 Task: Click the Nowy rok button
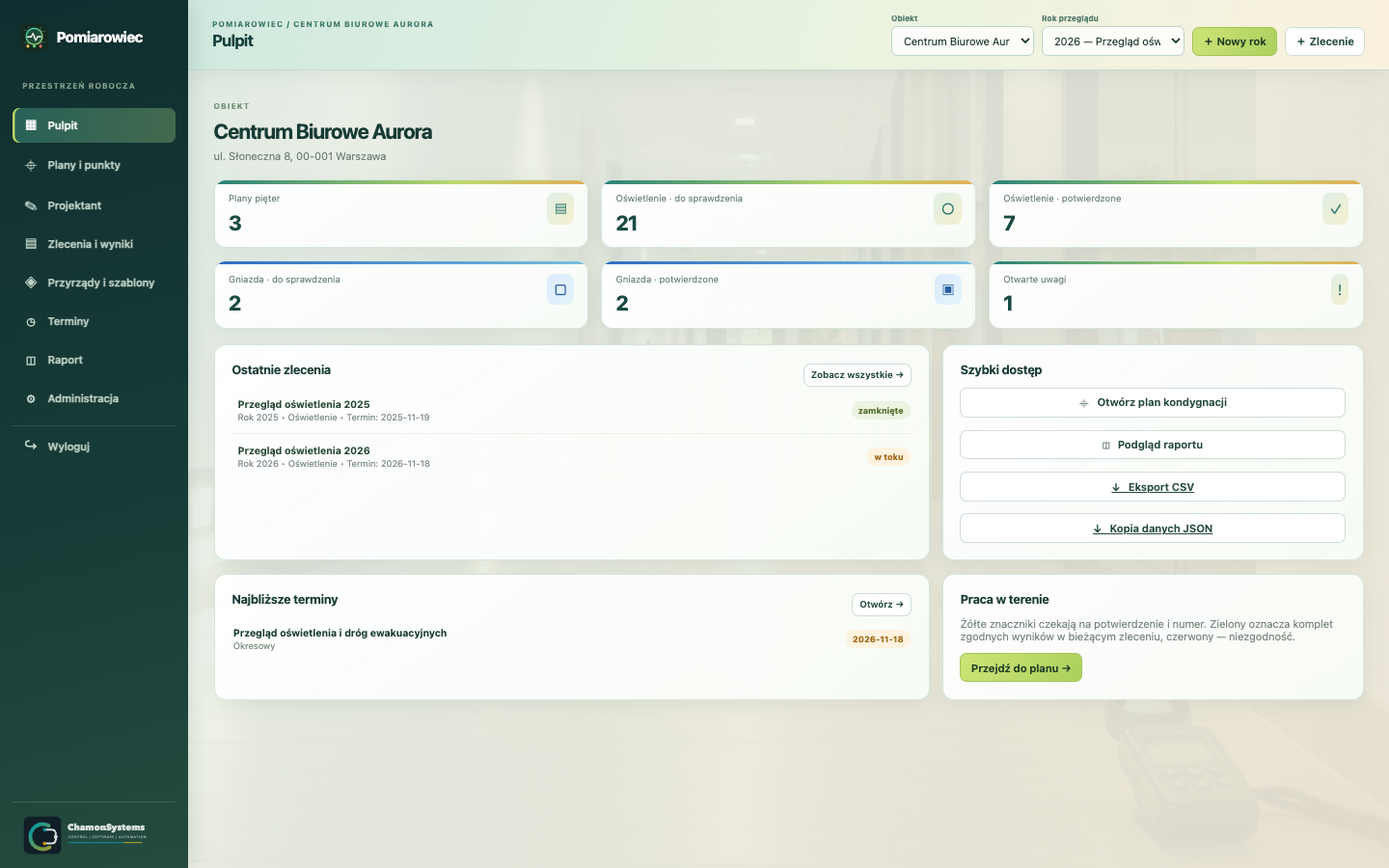point(1235,41)
